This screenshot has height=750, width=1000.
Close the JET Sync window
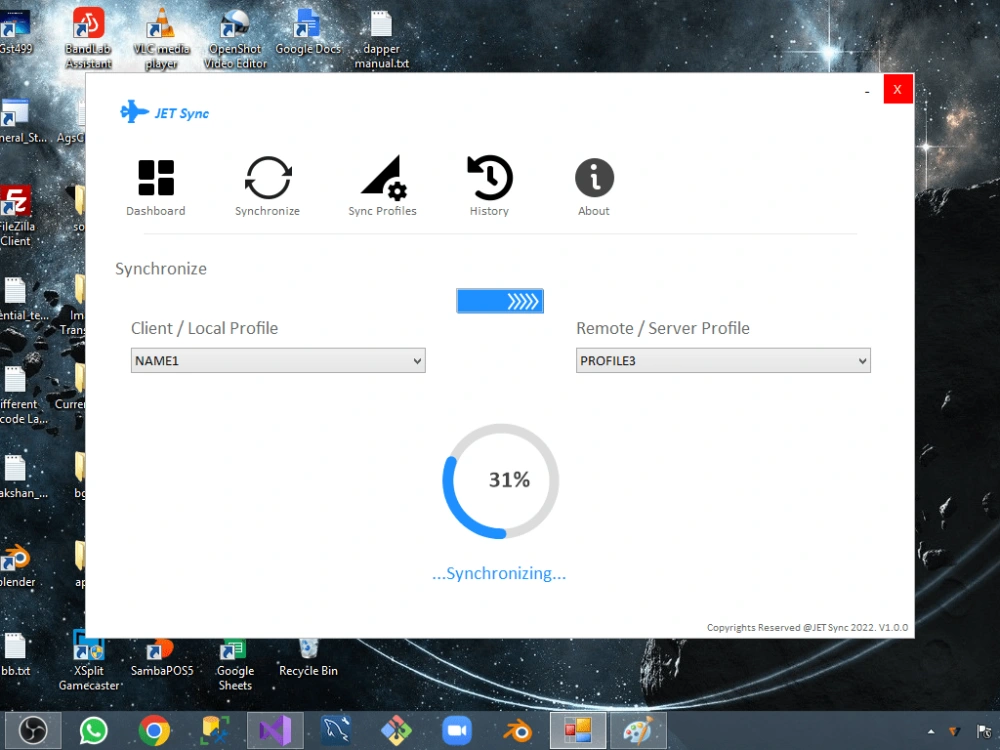click(897, 89)
